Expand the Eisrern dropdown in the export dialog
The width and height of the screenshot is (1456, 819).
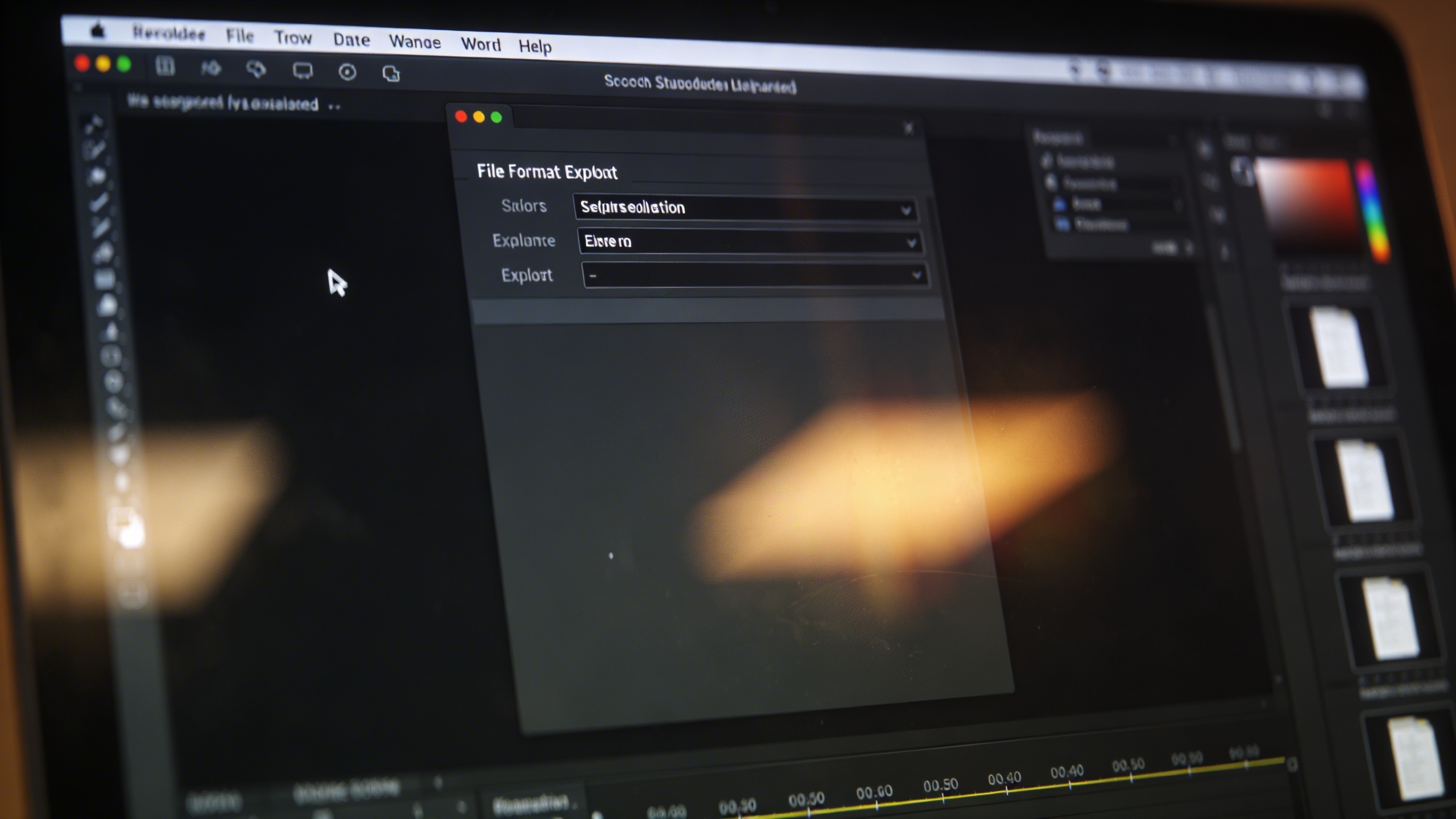(750, 242)
